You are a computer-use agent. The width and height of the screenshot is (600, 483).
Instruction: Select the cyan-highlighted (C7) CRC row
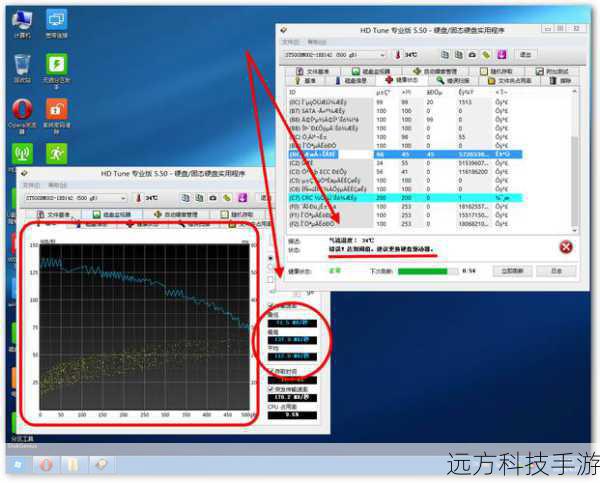405,197
